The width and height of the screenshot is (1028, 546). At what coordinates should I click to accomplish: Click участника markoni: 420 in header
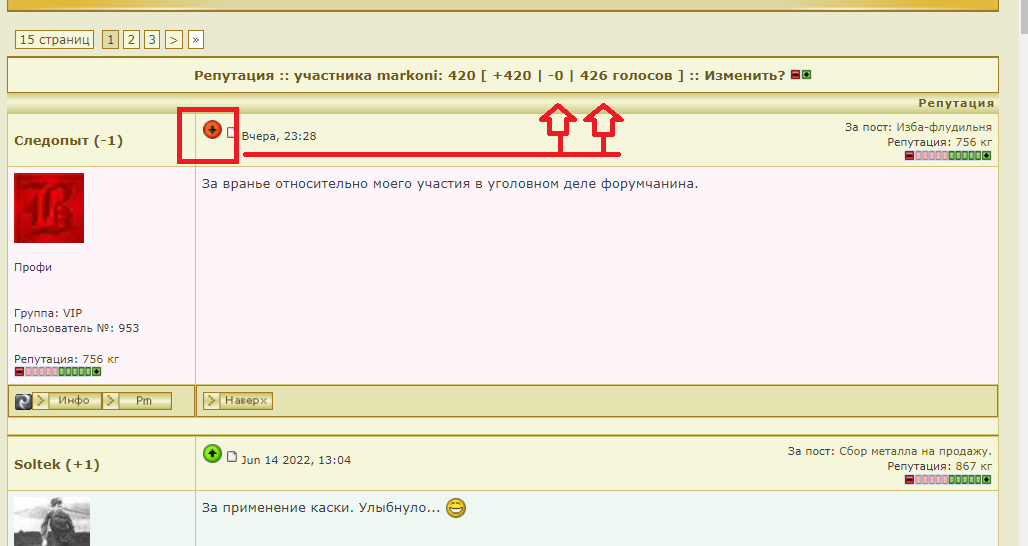coord(385,75)
